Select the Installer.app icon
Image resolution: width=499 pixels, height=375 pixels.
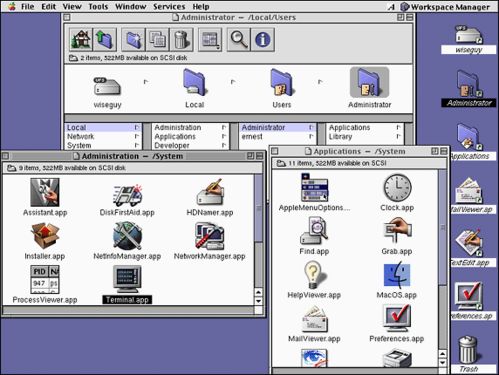pos(45,236)
